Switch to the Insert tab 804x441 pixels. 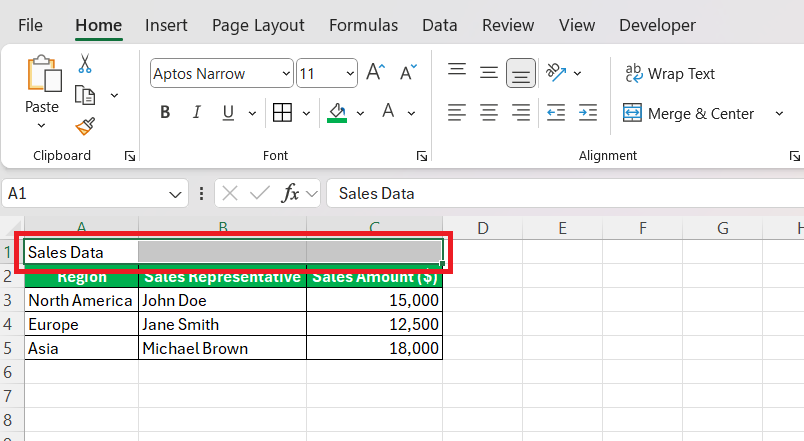pos(166,25)
